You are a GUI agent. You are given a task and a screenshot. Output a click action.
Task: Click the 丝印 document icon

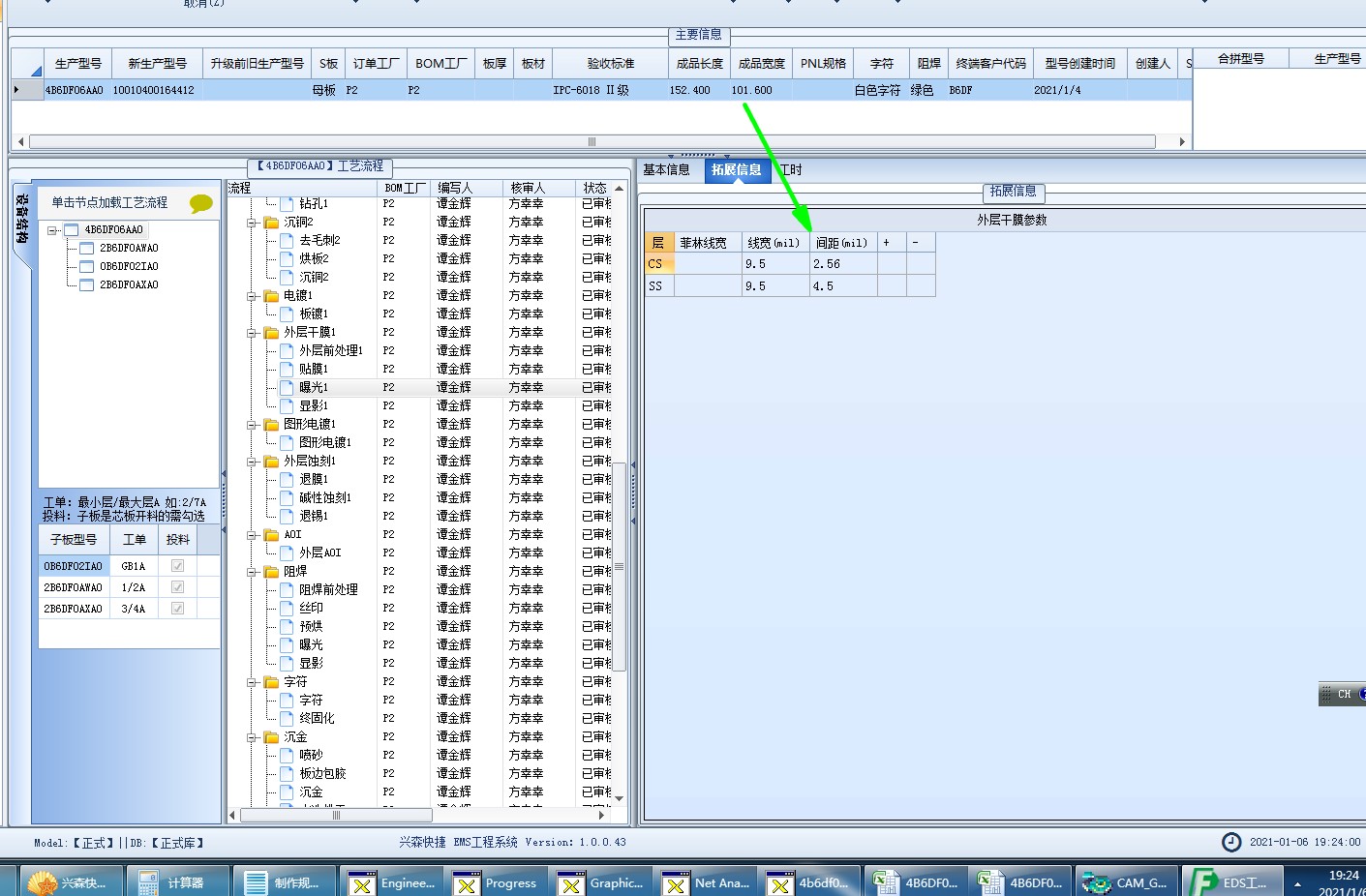(287, 608)
